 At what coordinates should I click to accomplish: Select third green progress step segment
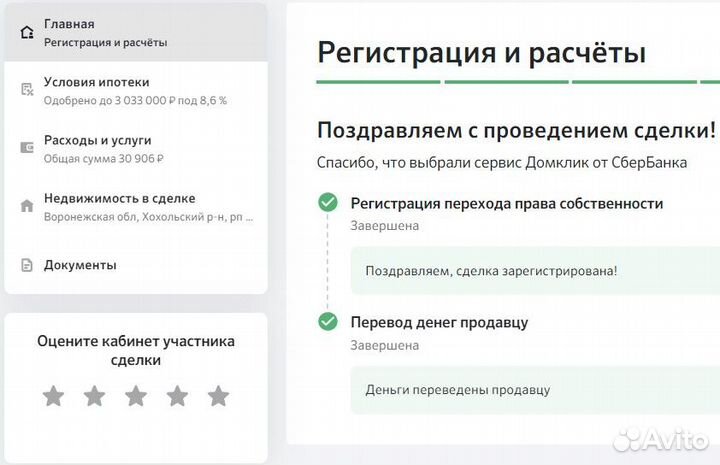pos(634,82)
